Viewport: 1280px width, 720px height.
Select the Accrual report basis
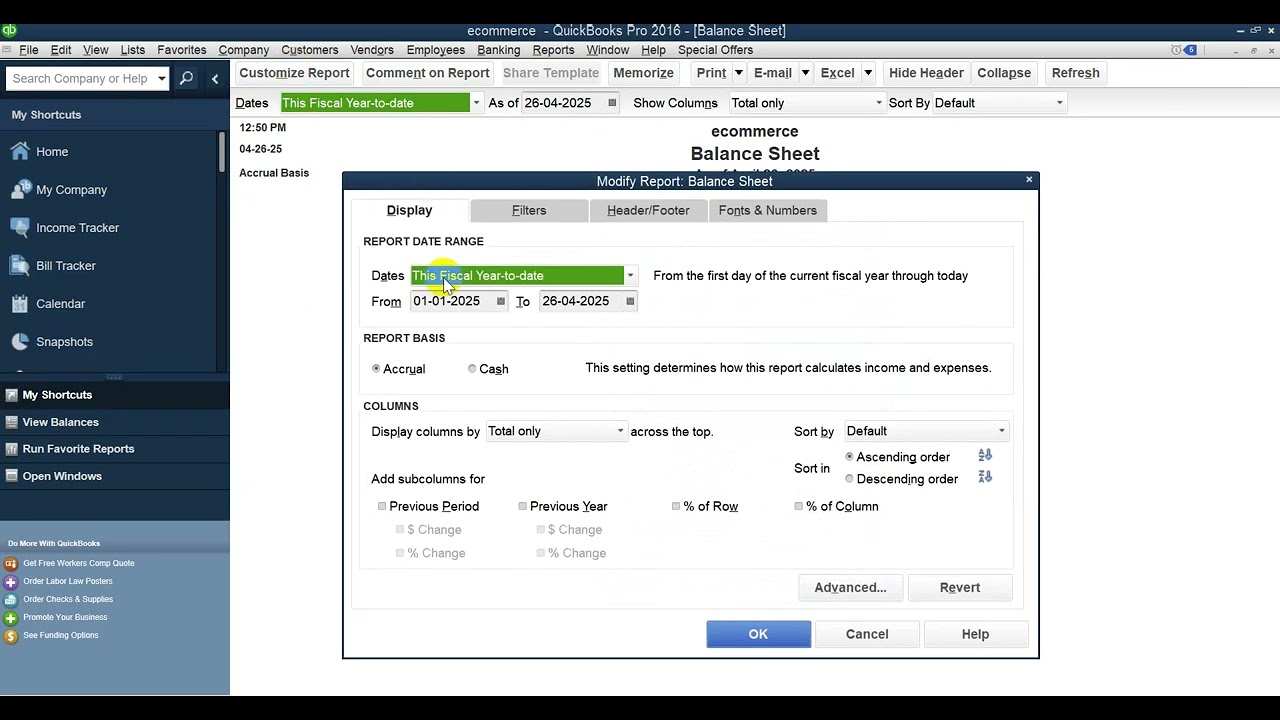(x=376, y=369)
